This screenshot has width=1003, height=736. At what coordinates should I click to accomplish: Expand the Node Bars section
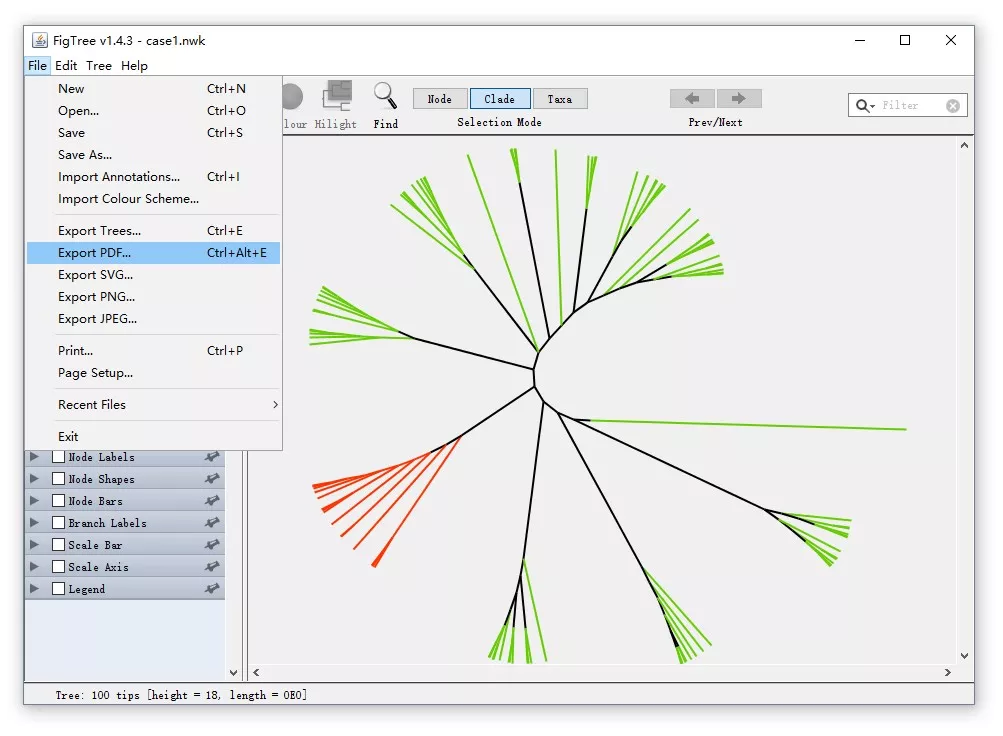coord(35,501)
